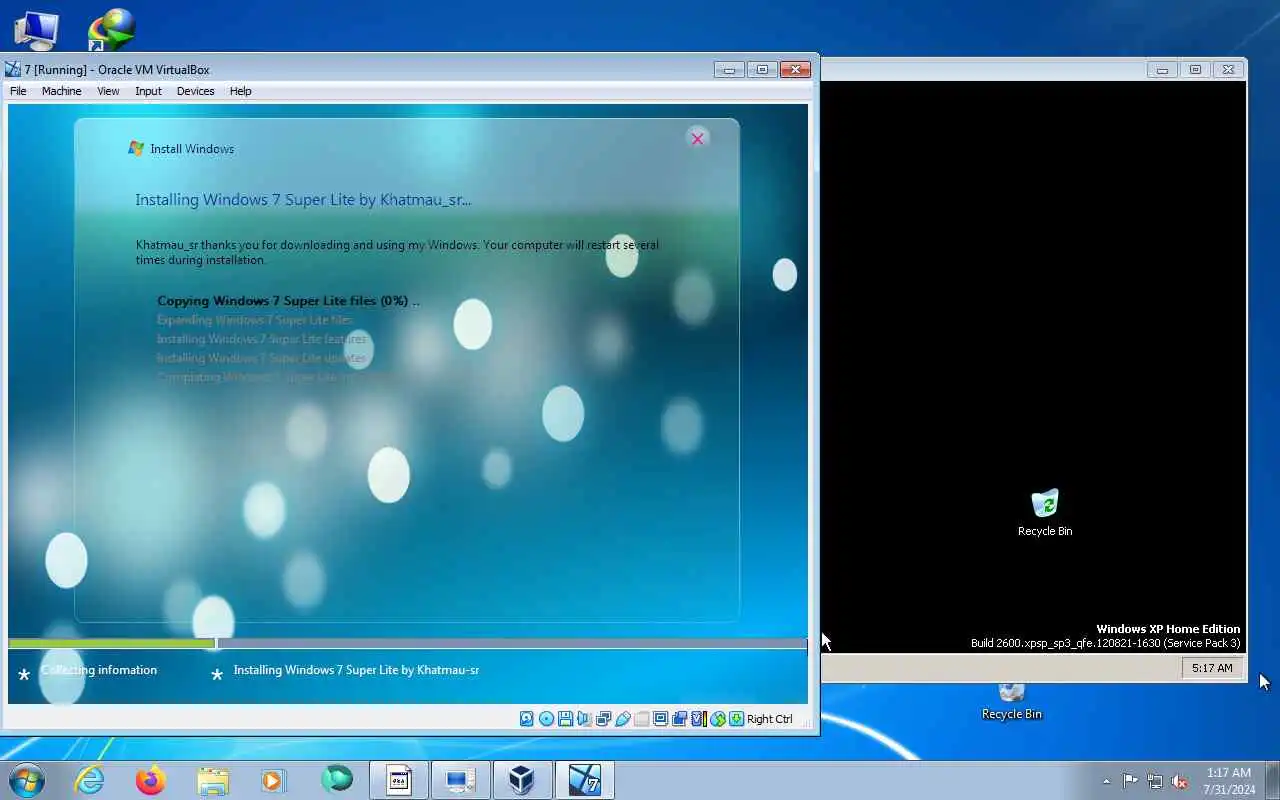Click the keyboard capture arrow indicator next to Right Ctrl

pos(736,718)
